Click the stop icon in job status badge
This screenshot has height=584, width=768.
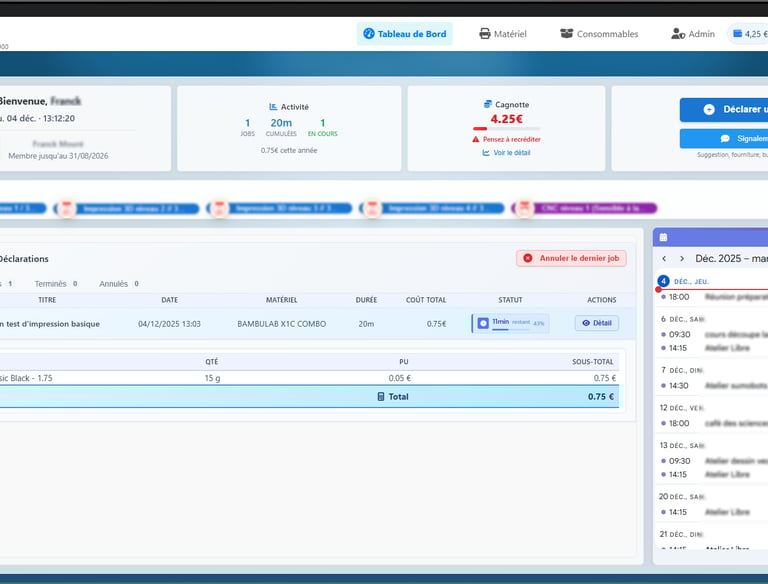tap(483, 323)
